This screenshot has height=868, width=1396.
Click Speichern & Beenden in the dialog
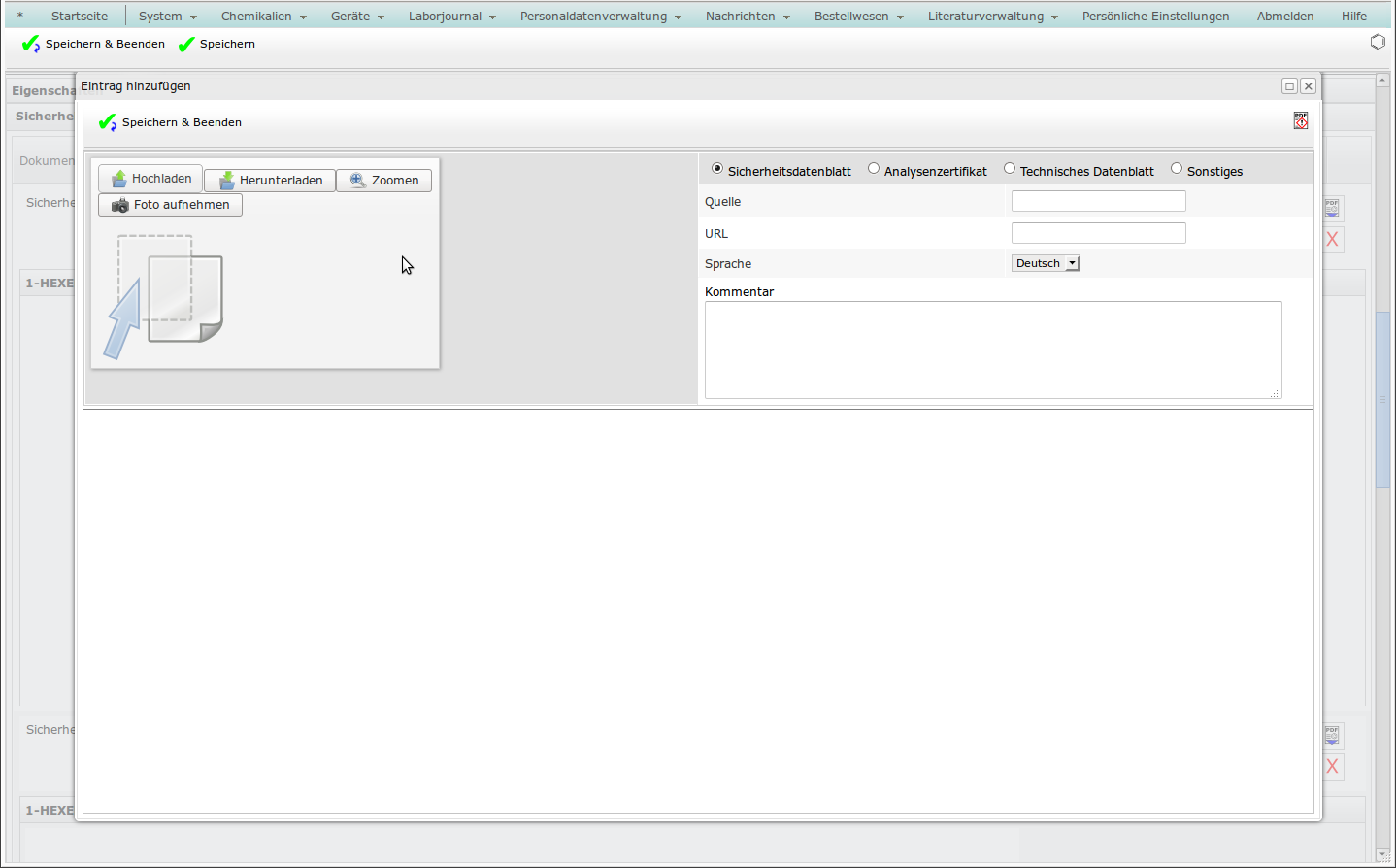click(171, 122)
